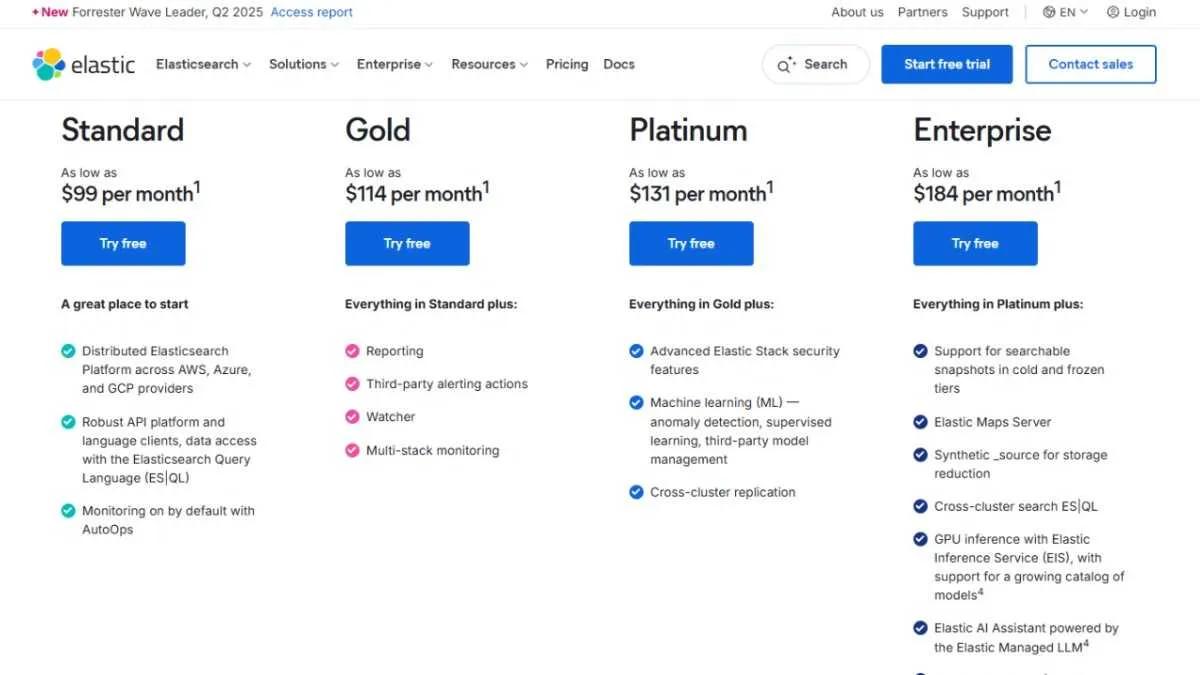Try free for the Platinum plan
The image size is (1200, 675).
coord(691,243)
